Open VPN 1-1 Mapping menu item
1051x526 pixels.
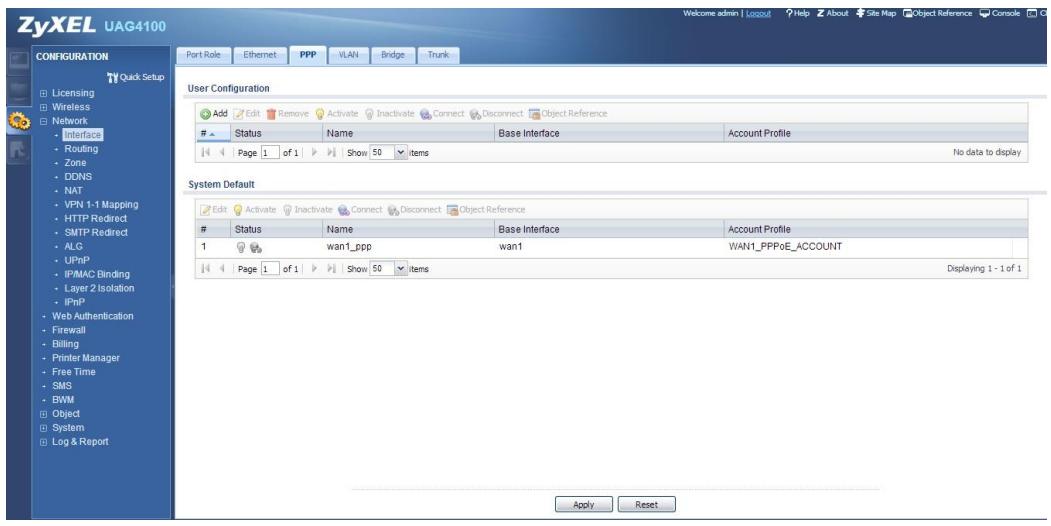(101, 205)
